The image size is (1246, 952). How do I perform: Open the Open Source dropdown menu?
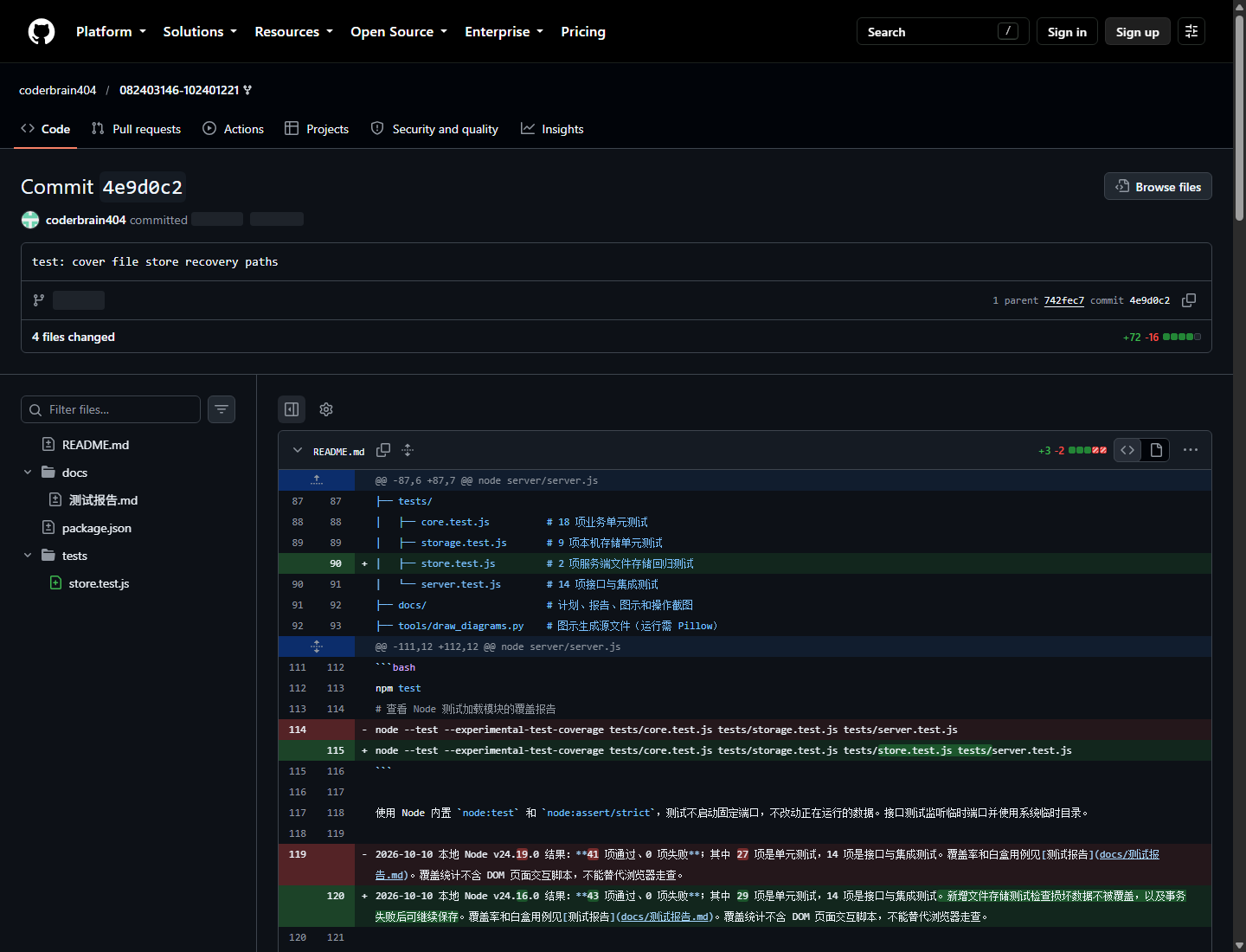[399, 32]
